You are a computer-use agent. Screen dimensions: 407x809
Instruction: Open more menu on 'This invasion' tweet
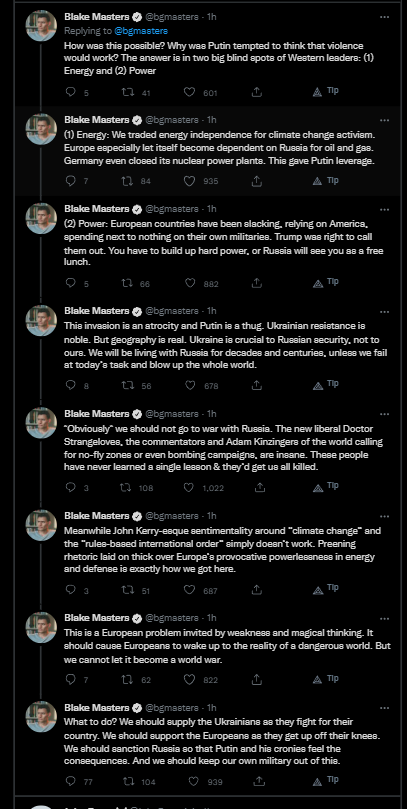(x=384, y=312)
